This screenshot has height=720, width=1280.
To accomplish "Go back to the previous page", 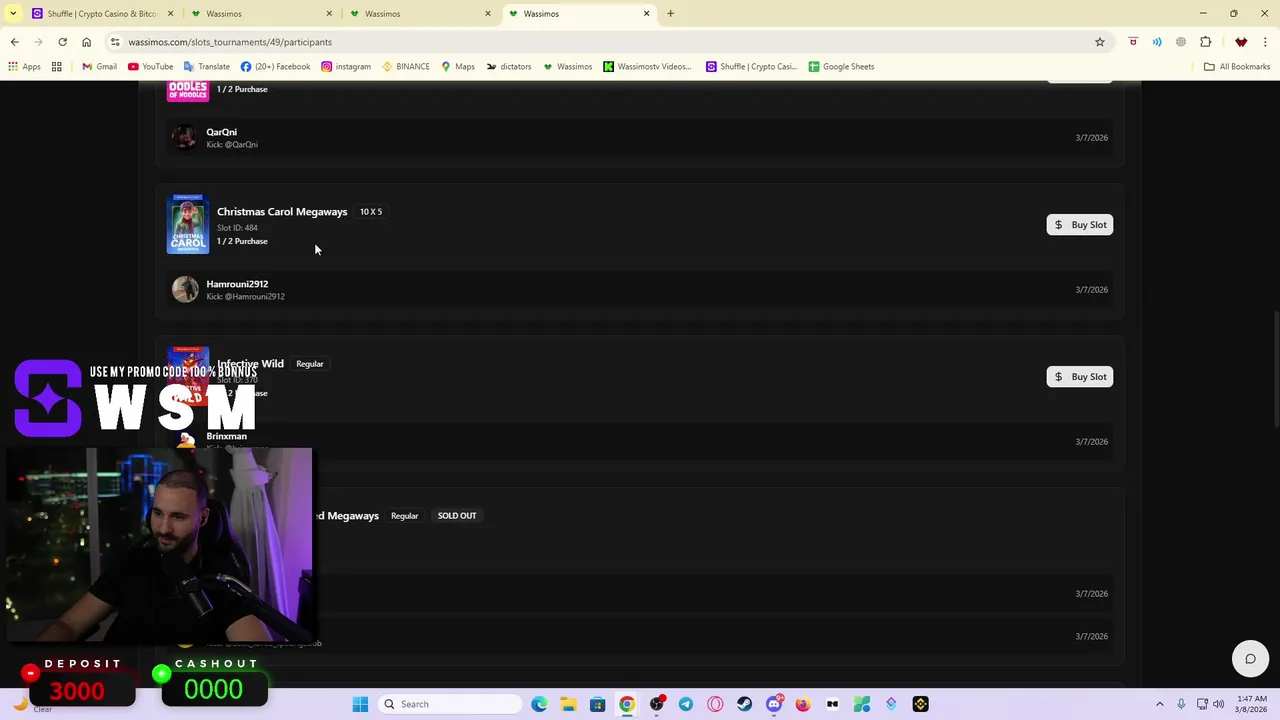I will click(14, 42).
